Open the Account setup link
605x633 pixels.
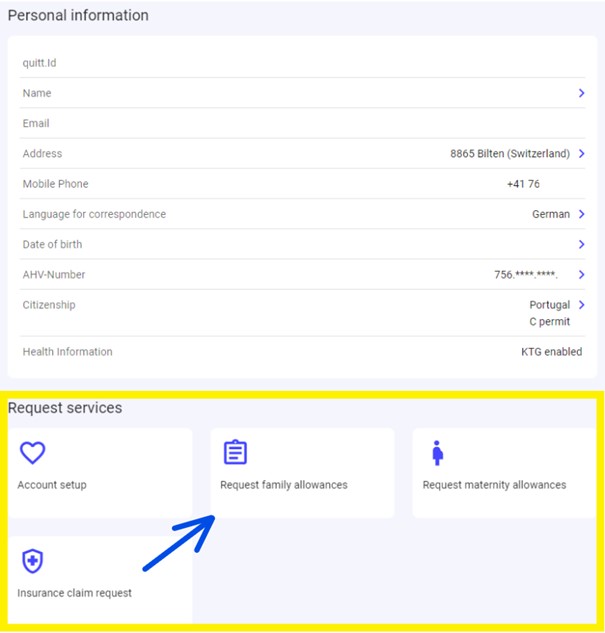point(52,485)
